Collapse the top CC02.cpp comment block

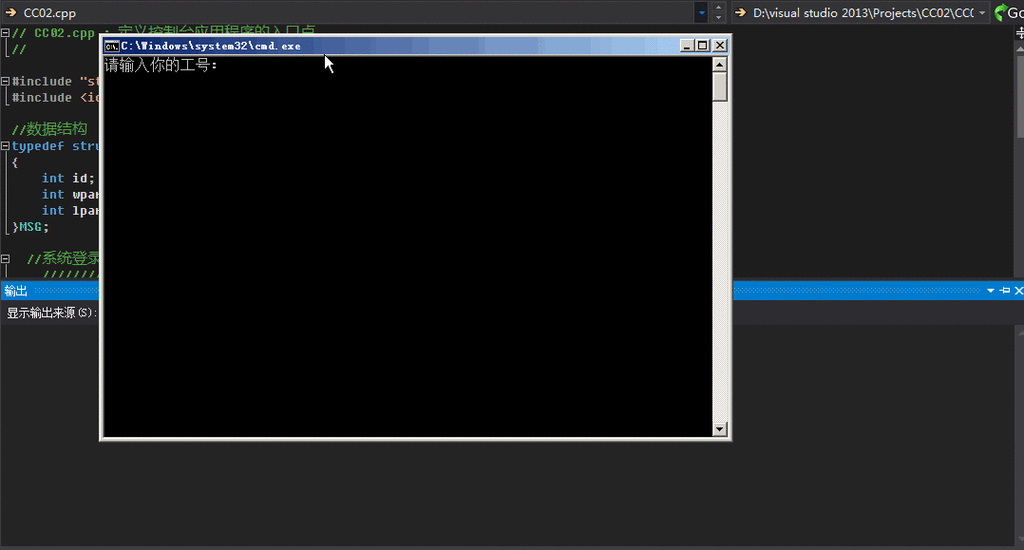pyautogui.click(x=5, y=33)
